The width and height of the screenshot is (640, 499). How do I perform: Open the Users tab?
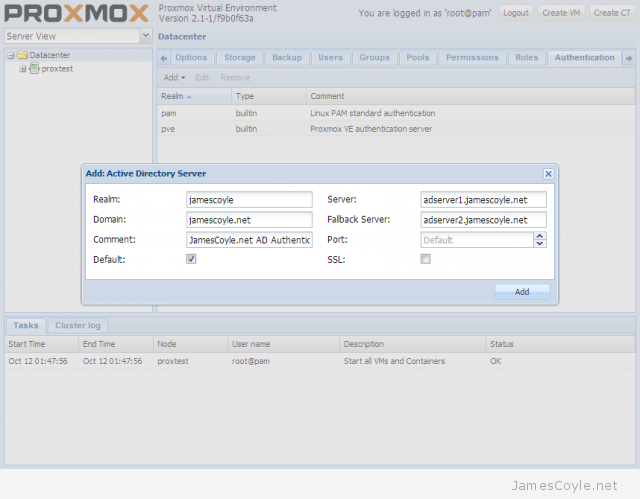tap(331, 58)
